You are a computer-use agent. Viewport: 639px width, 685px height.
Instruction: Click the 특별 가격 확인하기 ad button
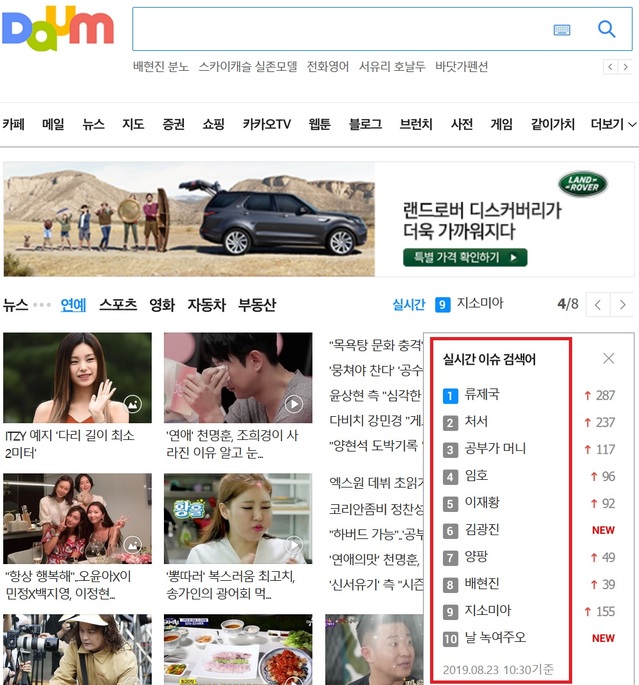click(465, 257)
